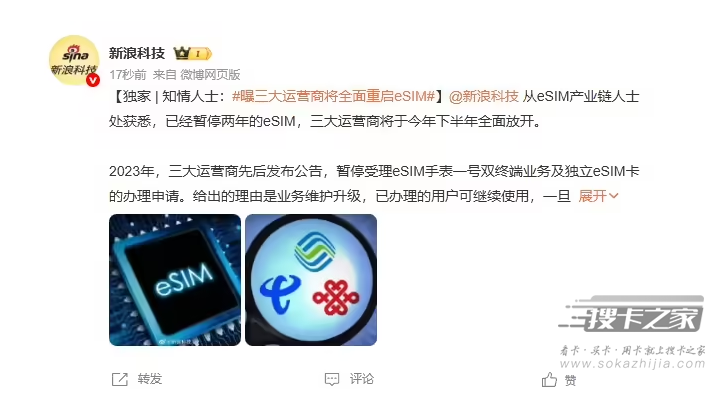Click the comment speech bubble icon
712x402 pixels.
pyautogui.click(x=332, y=379)
